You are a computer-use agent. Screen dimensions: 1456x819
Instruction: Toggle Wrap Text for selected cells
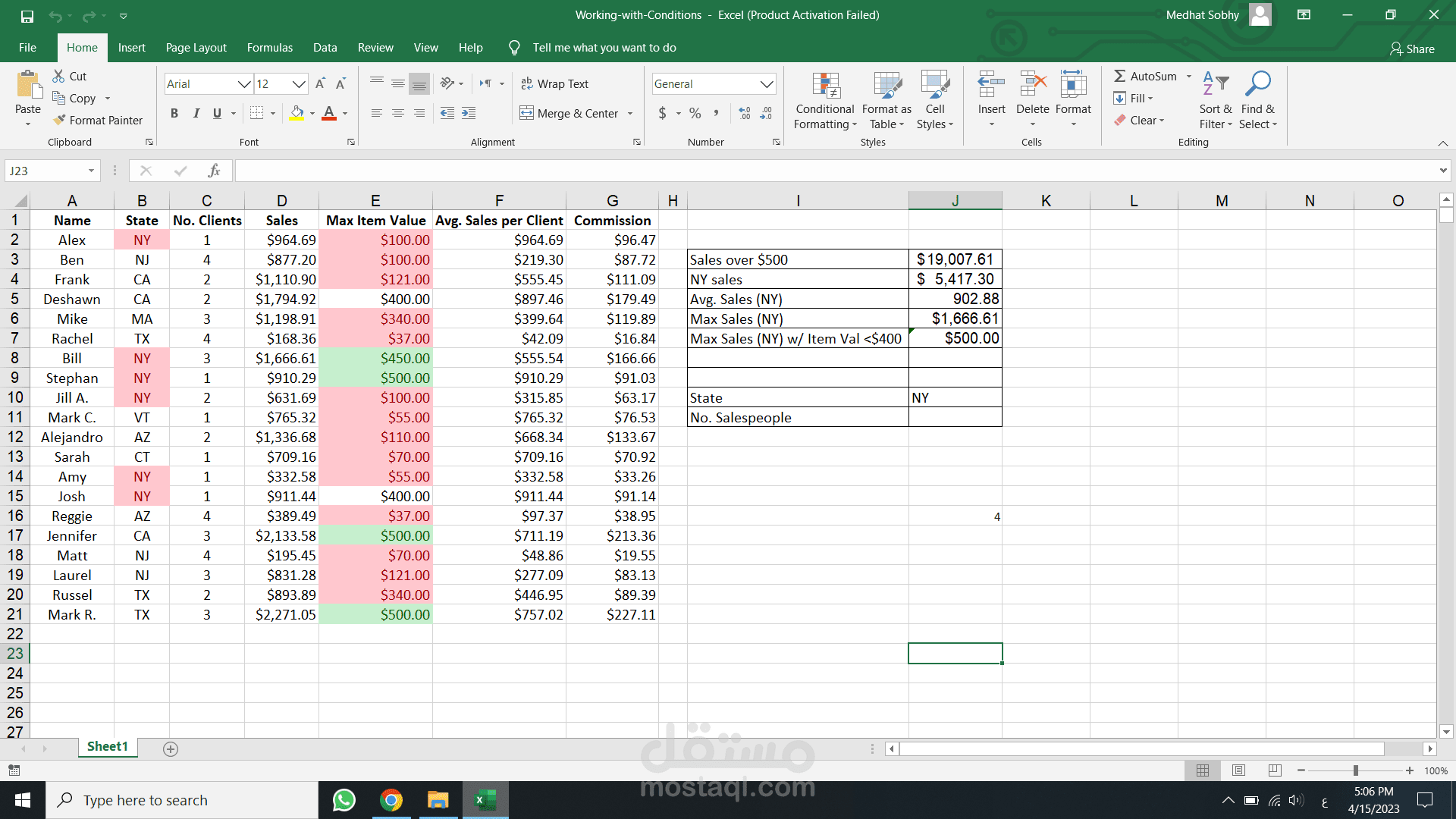(x=554, y=83)
